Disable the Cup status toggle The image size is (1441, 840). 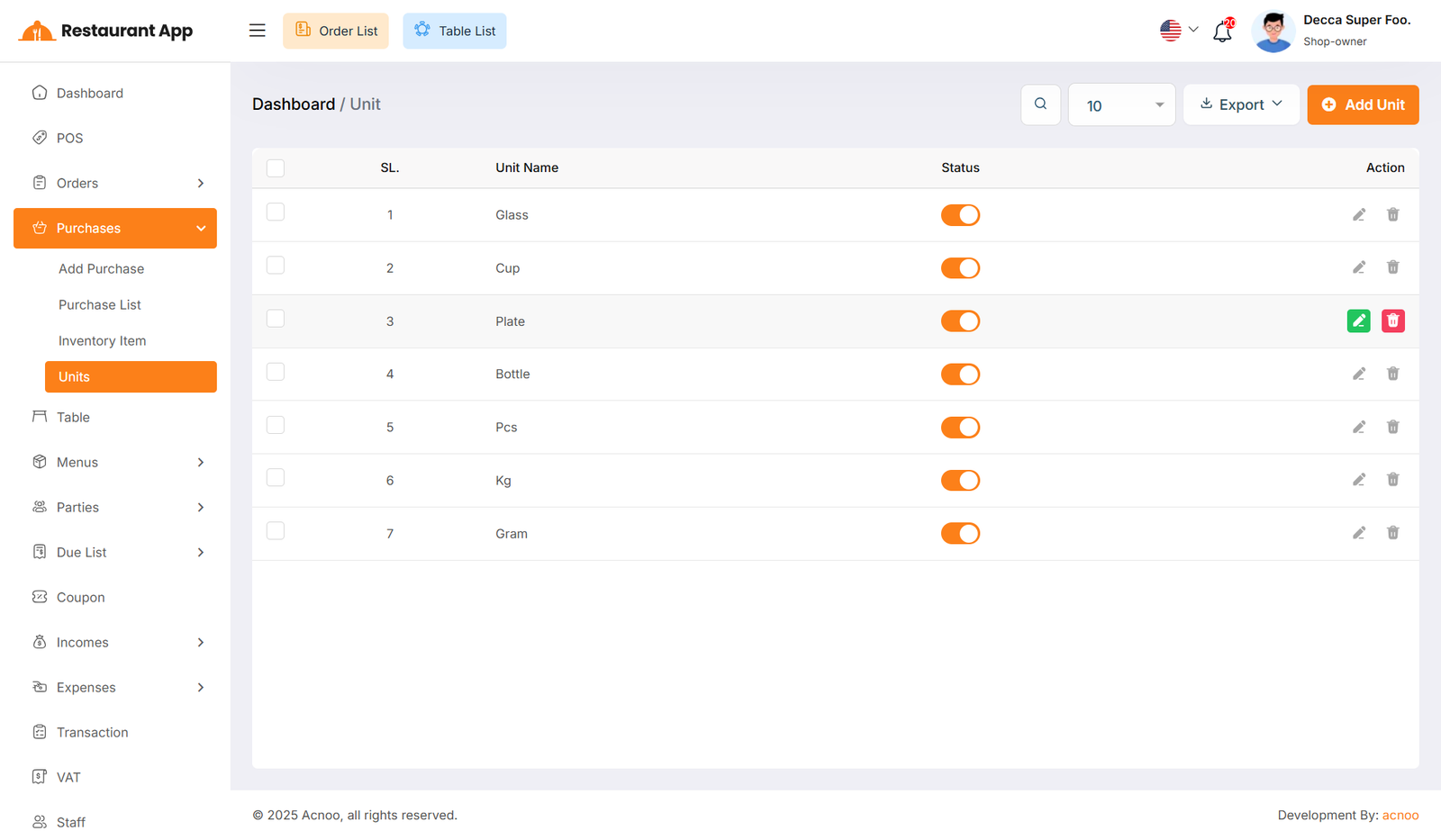(x=960, y=268)
